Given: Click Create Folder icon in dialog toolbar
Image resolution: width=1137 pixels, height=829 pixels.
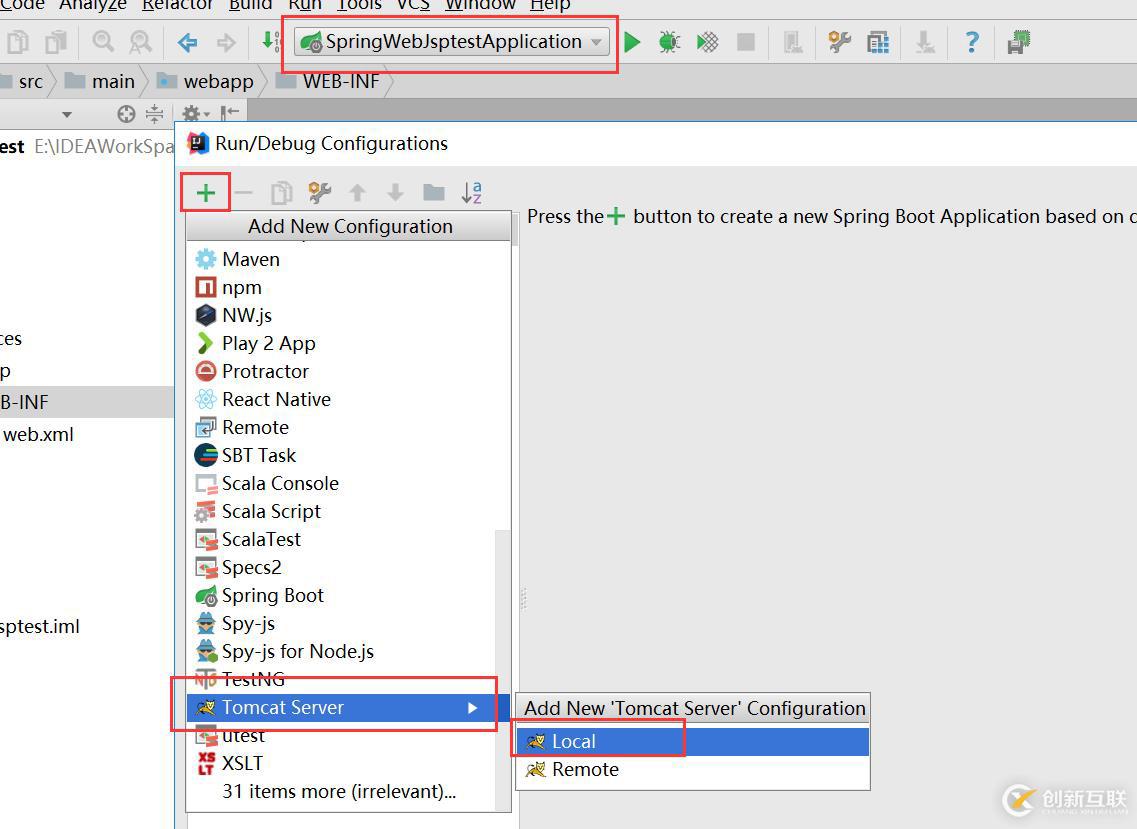Looking at the screenshot, I should [434, 192].
